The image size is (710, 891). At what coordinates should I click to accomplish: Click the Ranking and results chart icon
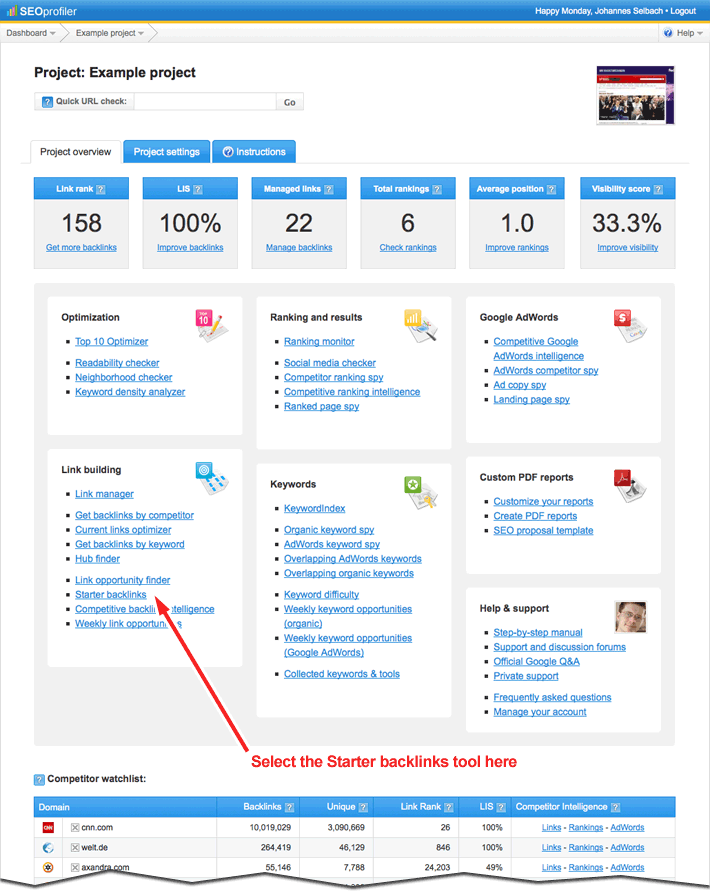(x=421, y=325)
